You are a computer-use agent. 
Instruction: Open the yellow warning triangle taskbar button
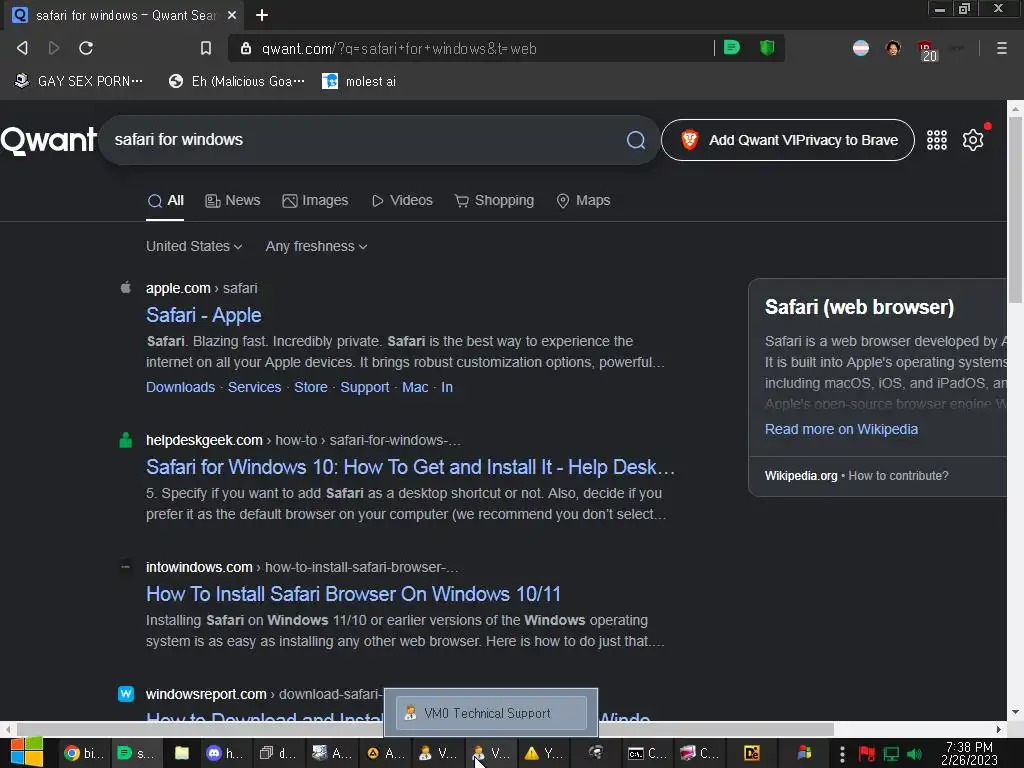(544, 753)
